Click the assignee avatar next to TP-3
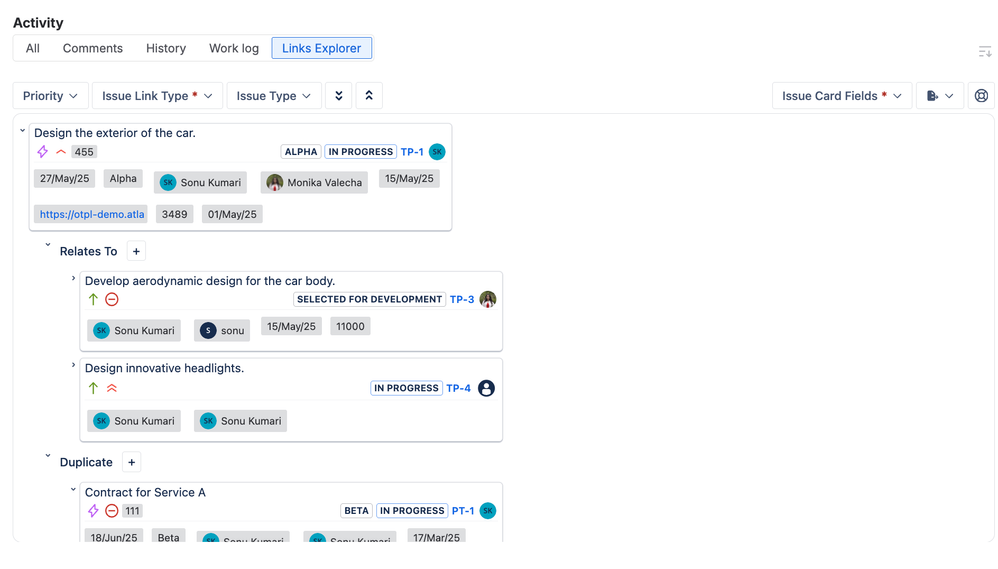The height and width of the screenshot is (569, 998). click(x=488, y=299)
